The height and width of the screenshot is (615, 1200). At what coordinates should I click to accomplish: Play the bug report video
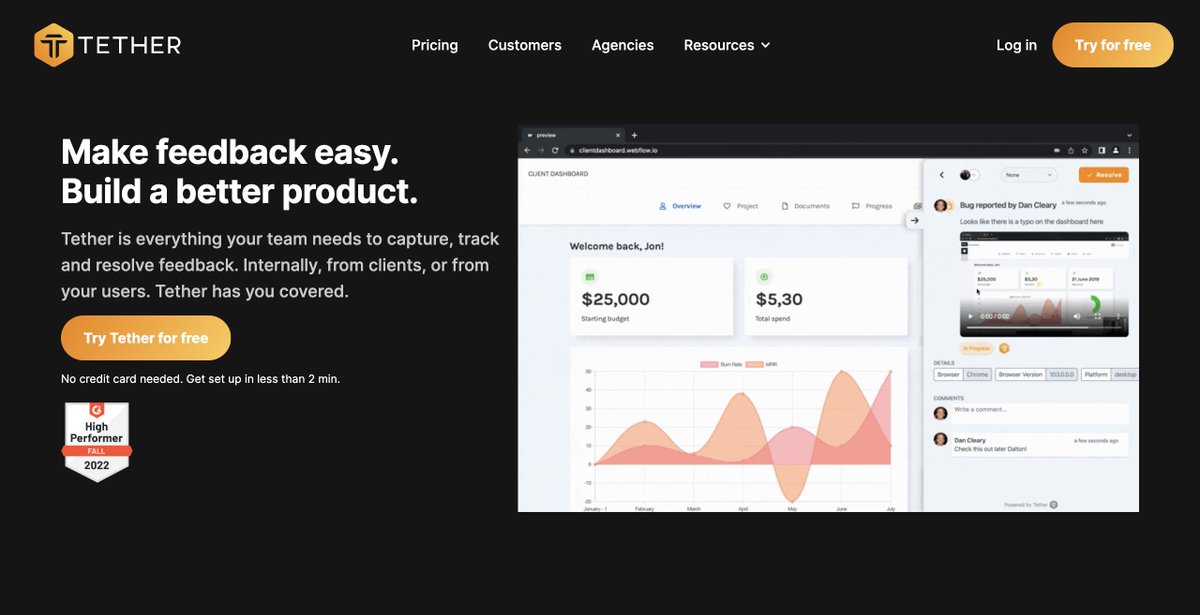click(970, 316)
